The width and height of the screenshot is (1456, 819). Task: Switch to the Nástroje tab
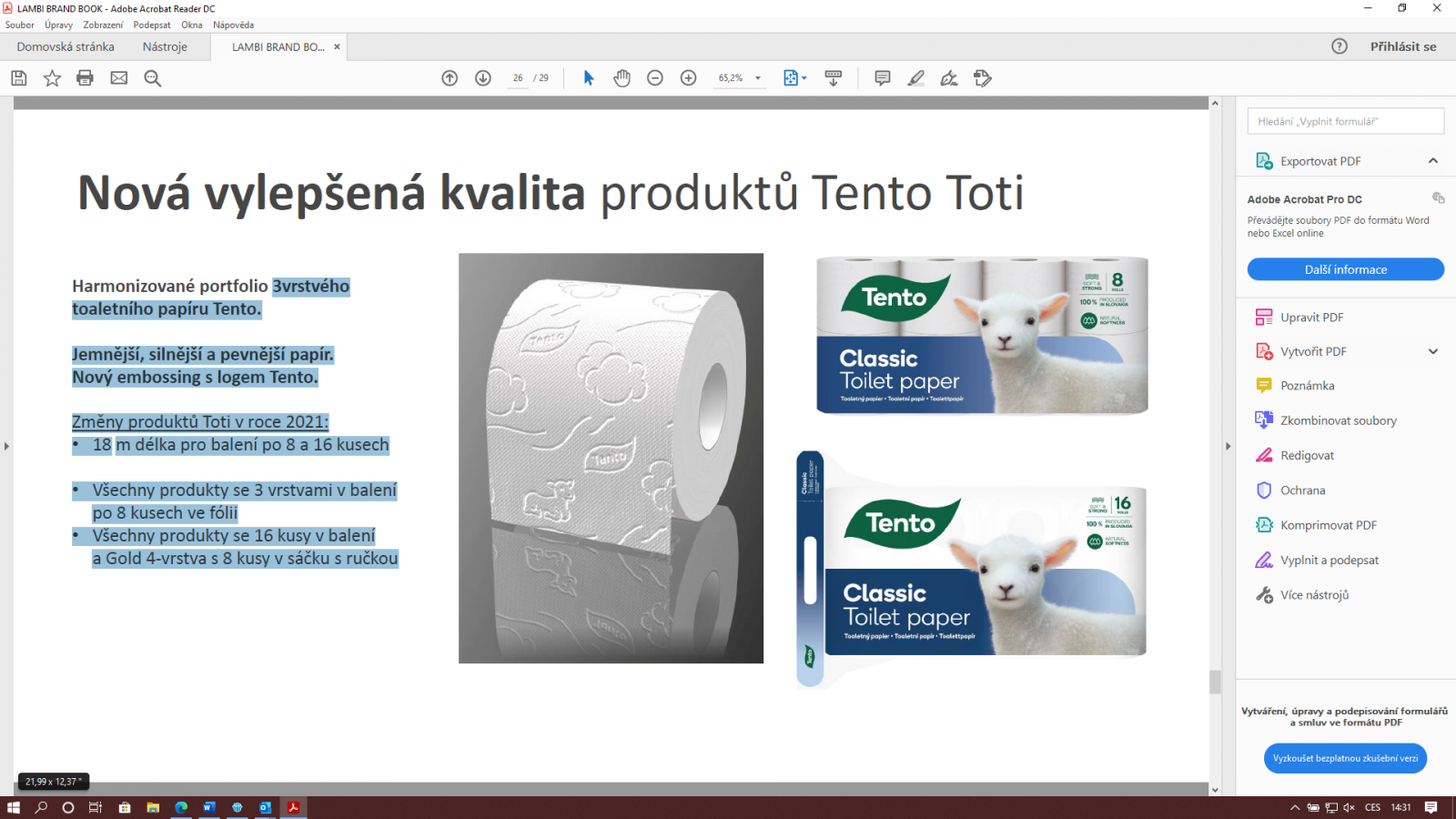coord(165,46)
